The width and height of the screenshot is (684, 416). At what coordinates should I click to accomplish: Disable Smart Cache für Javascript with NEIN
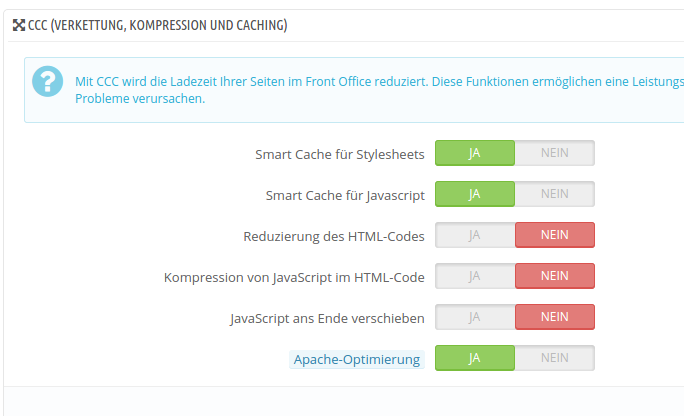(555, 194)
